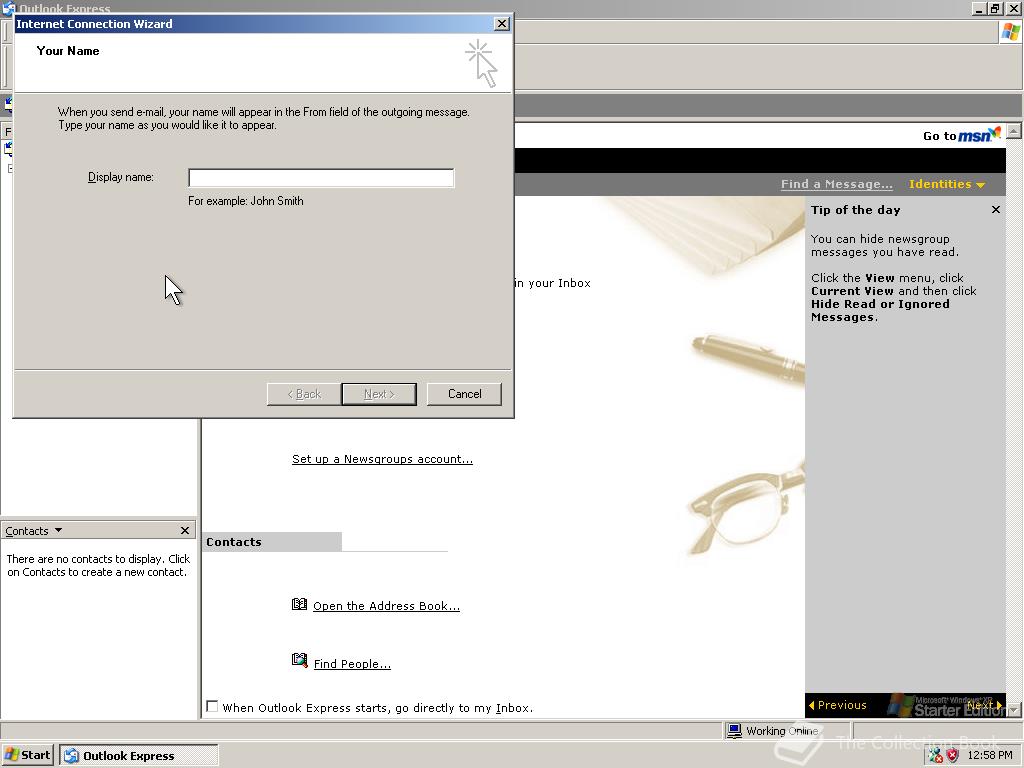Click the system clock showing 12:58 PM

tap(990, 756)
